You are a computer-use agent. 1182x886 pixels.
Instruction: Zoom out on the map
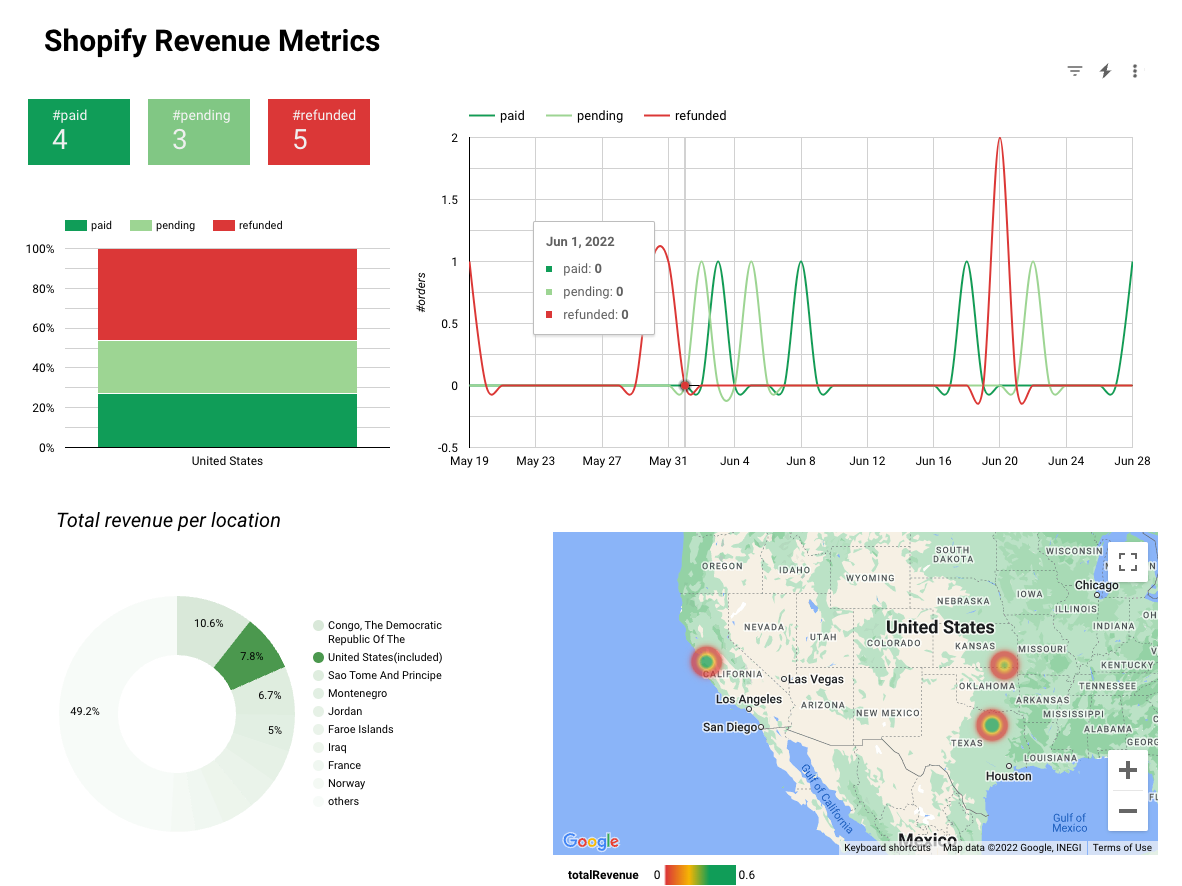[x=1128, y=811]
